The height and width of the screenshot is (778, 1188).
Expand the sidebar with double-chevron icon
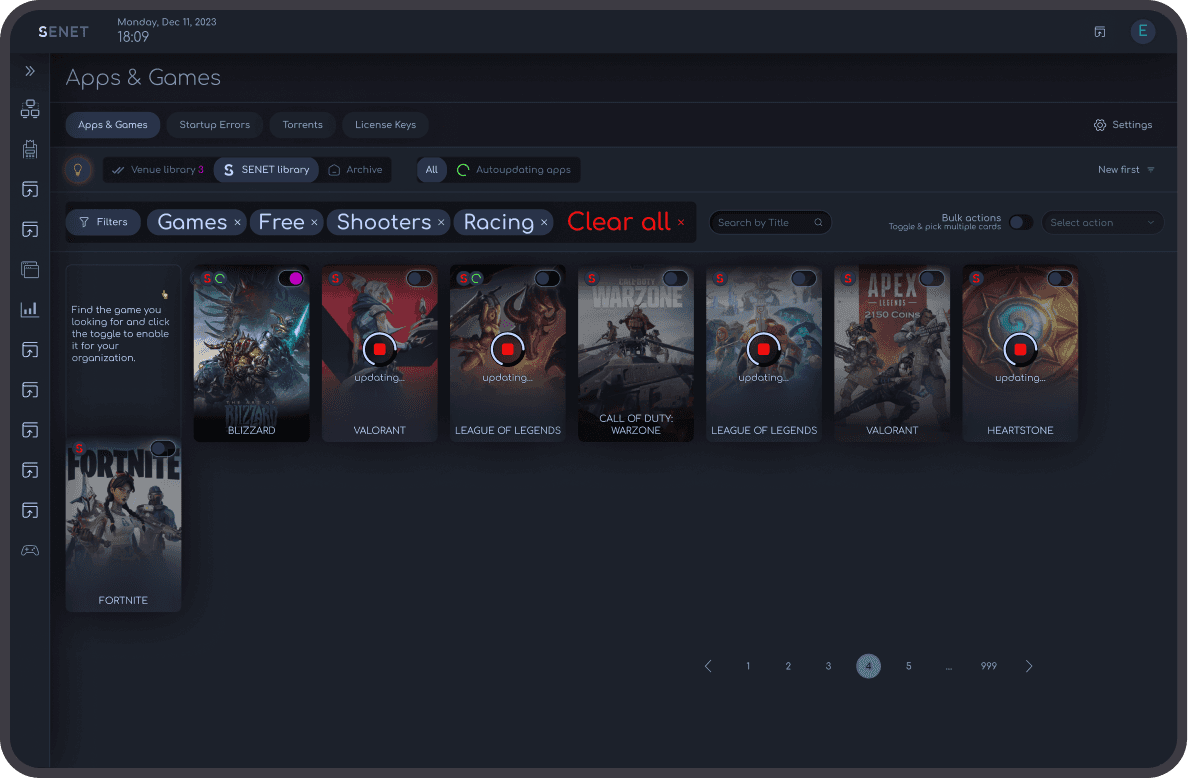tap(30, 71)
